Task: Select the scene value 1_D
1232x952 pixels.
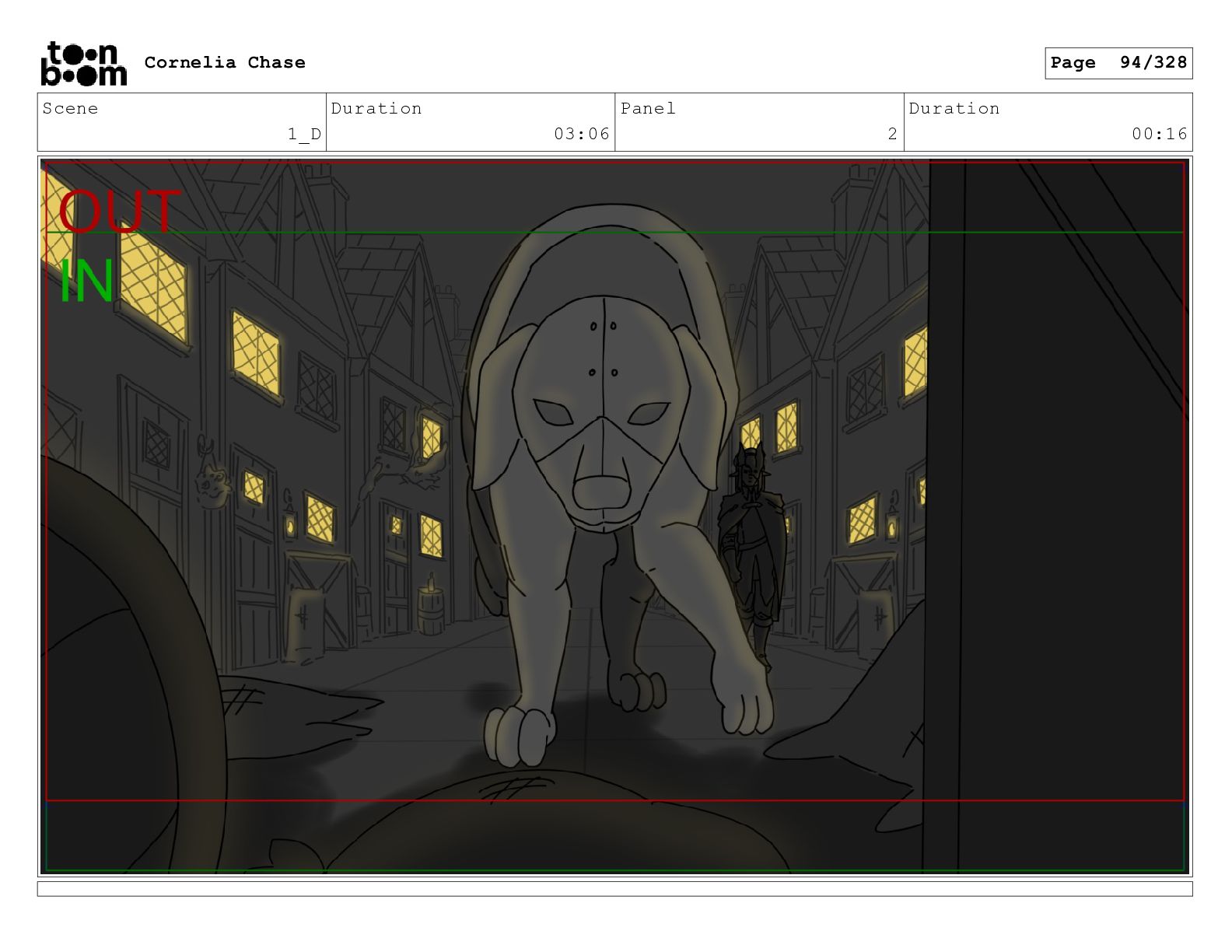Action: 304,134
